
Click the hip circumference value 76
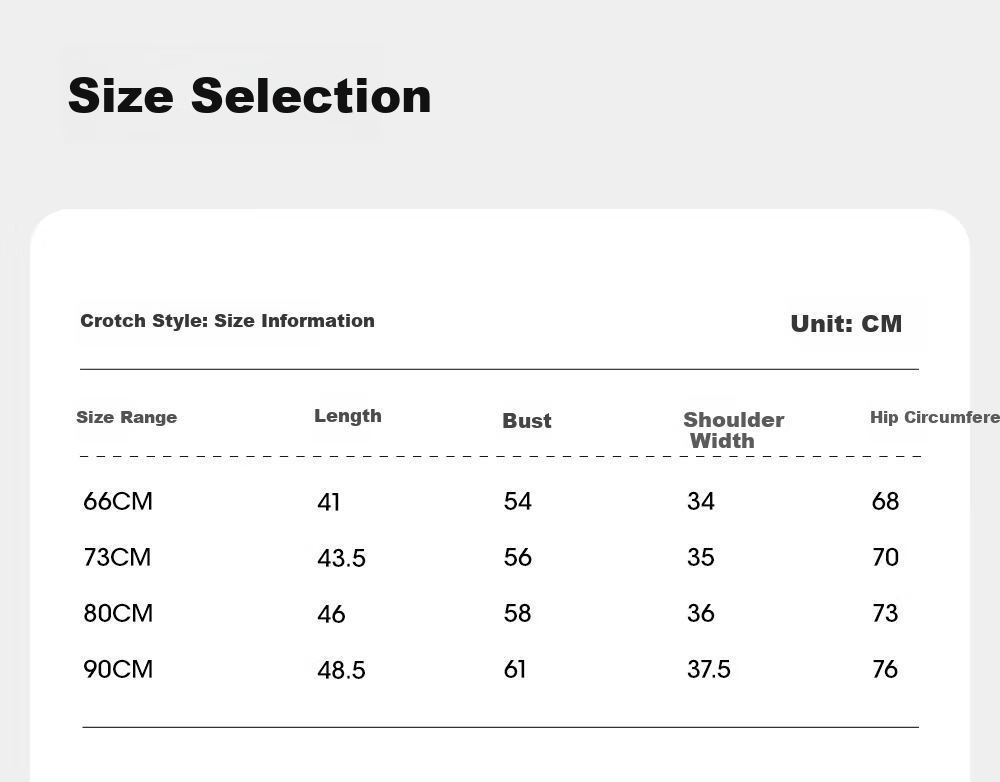pos(885,670)
